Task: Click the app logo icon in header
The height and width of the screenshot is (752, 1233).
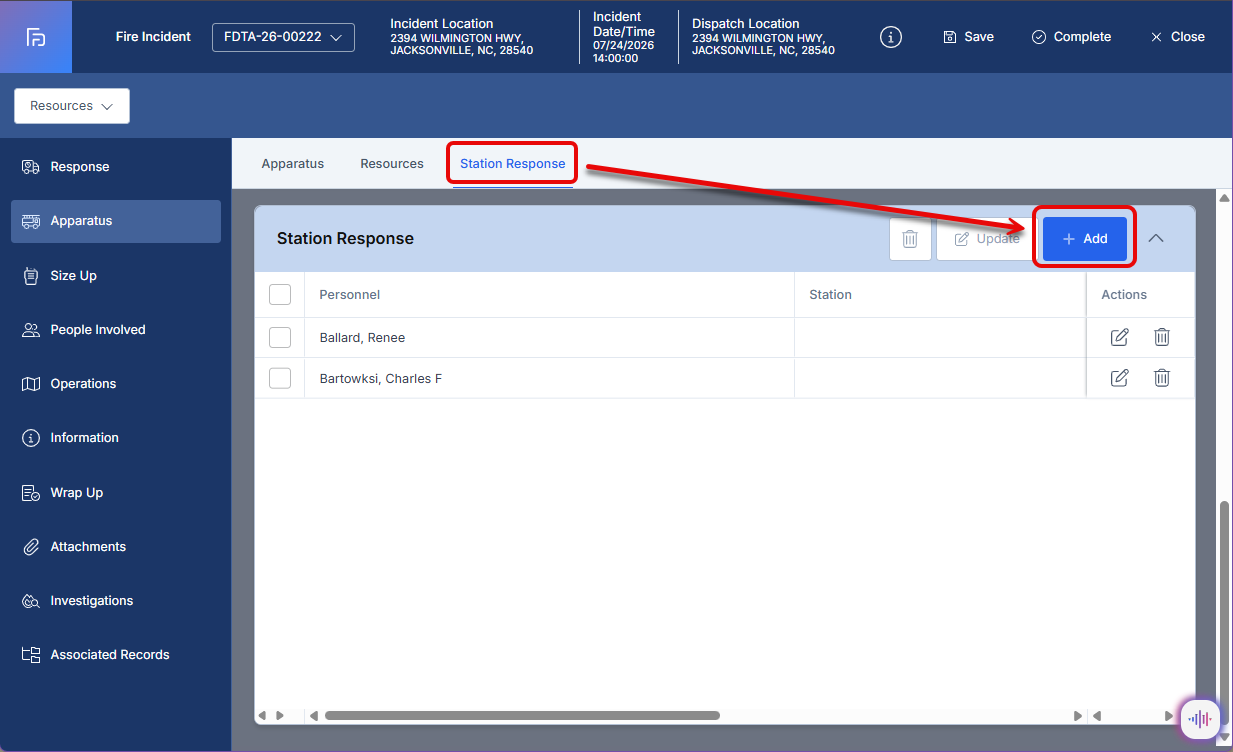Action: click(36, 37)
